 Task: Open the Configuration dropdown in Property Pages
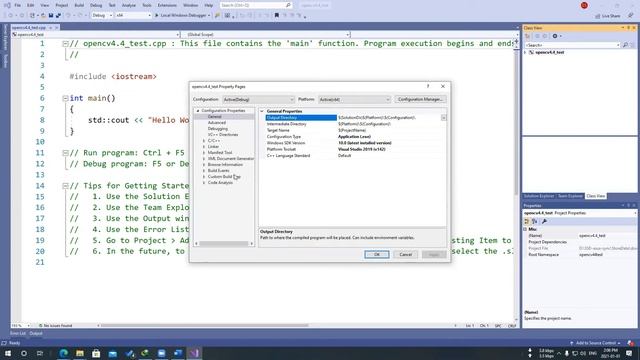[x=258, y=100]
